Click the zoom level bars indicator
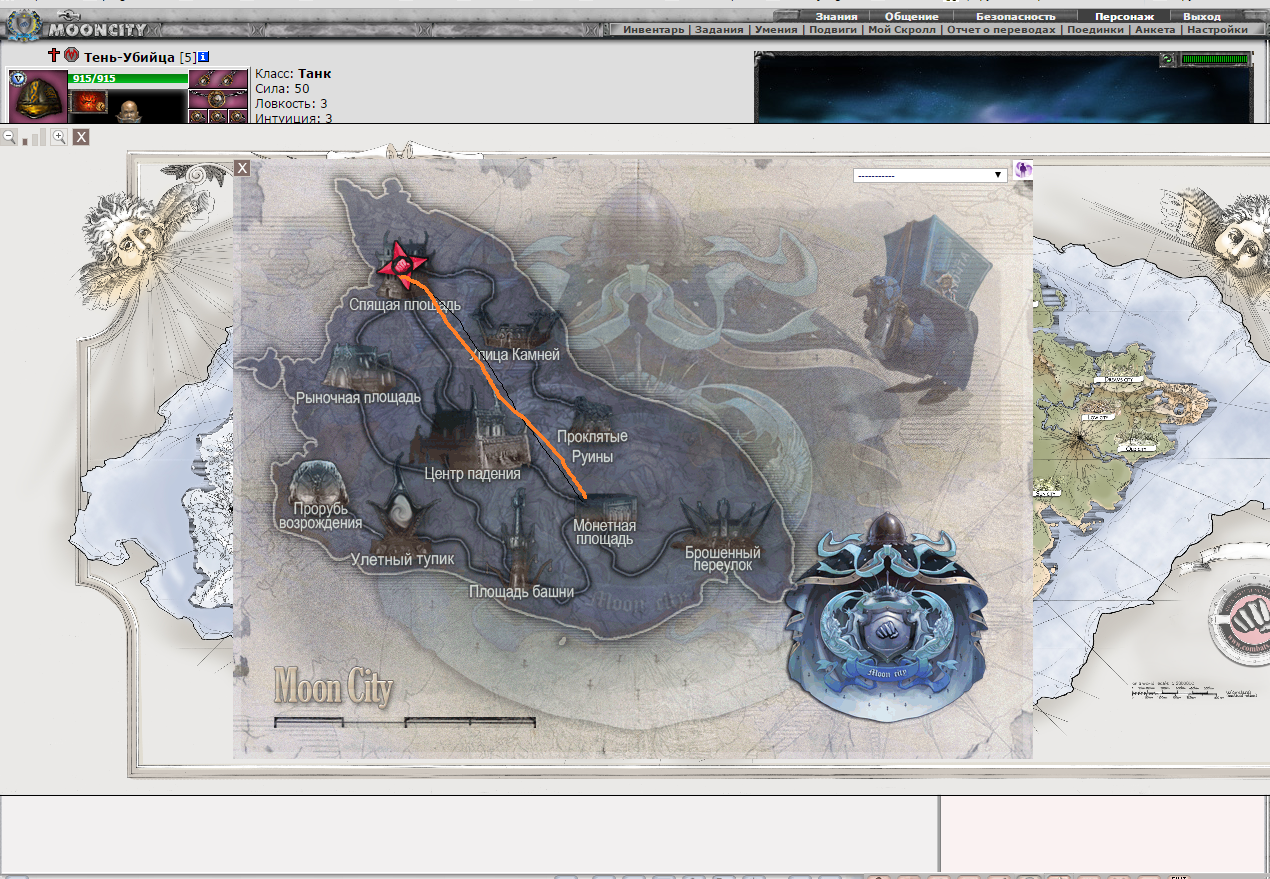The height and width of the screenshot is (879, 1270). click(x=33, y=136)
